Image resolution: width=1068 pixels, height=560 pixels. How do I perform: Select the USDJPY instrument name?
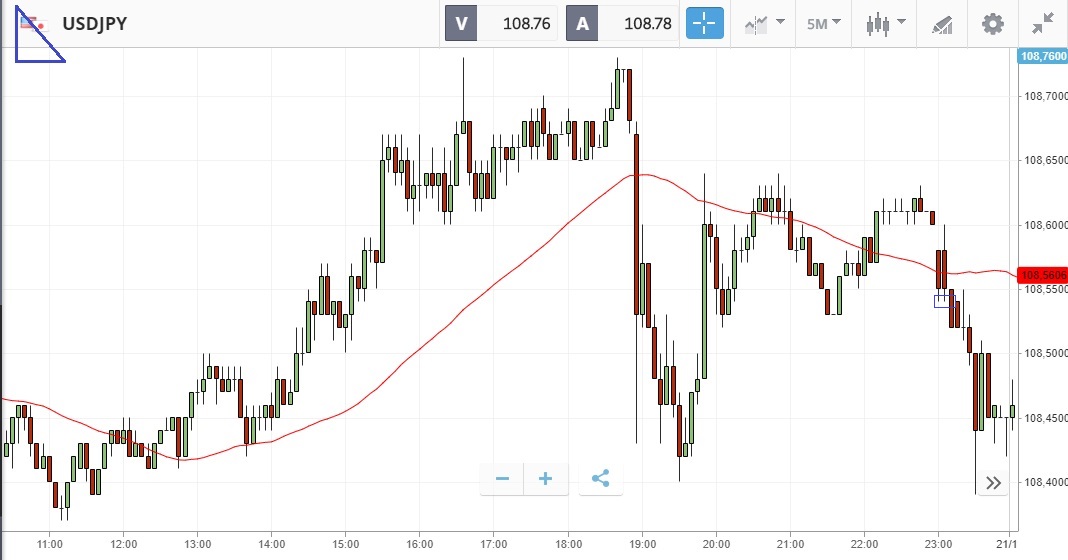[94, 24]
